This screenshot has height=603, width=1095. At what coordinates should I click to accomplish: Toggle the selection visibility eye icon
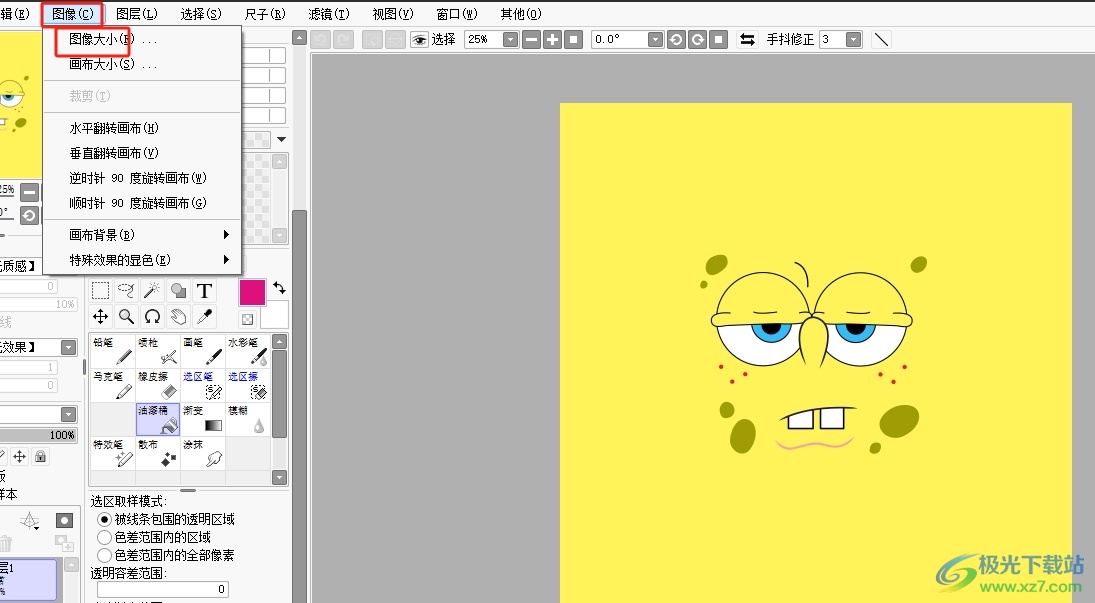coord(419,40)
